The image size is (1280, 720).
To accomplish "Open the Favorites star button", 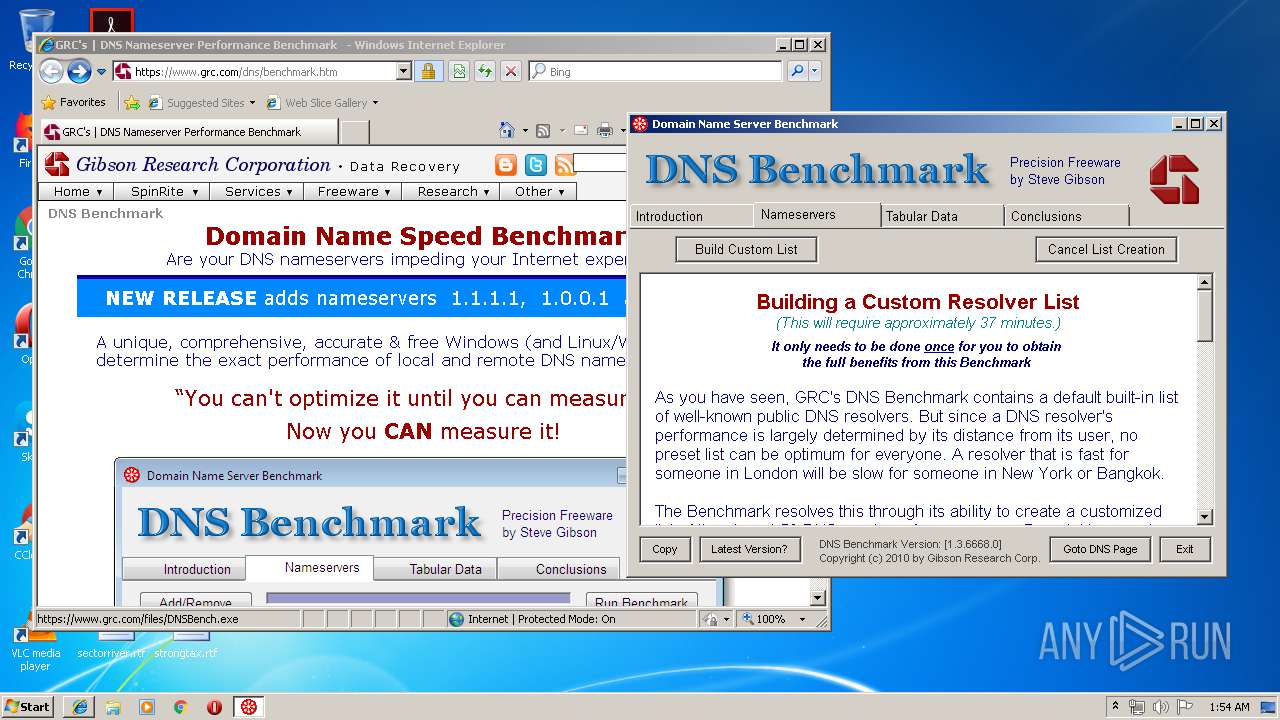I will 73,102.
